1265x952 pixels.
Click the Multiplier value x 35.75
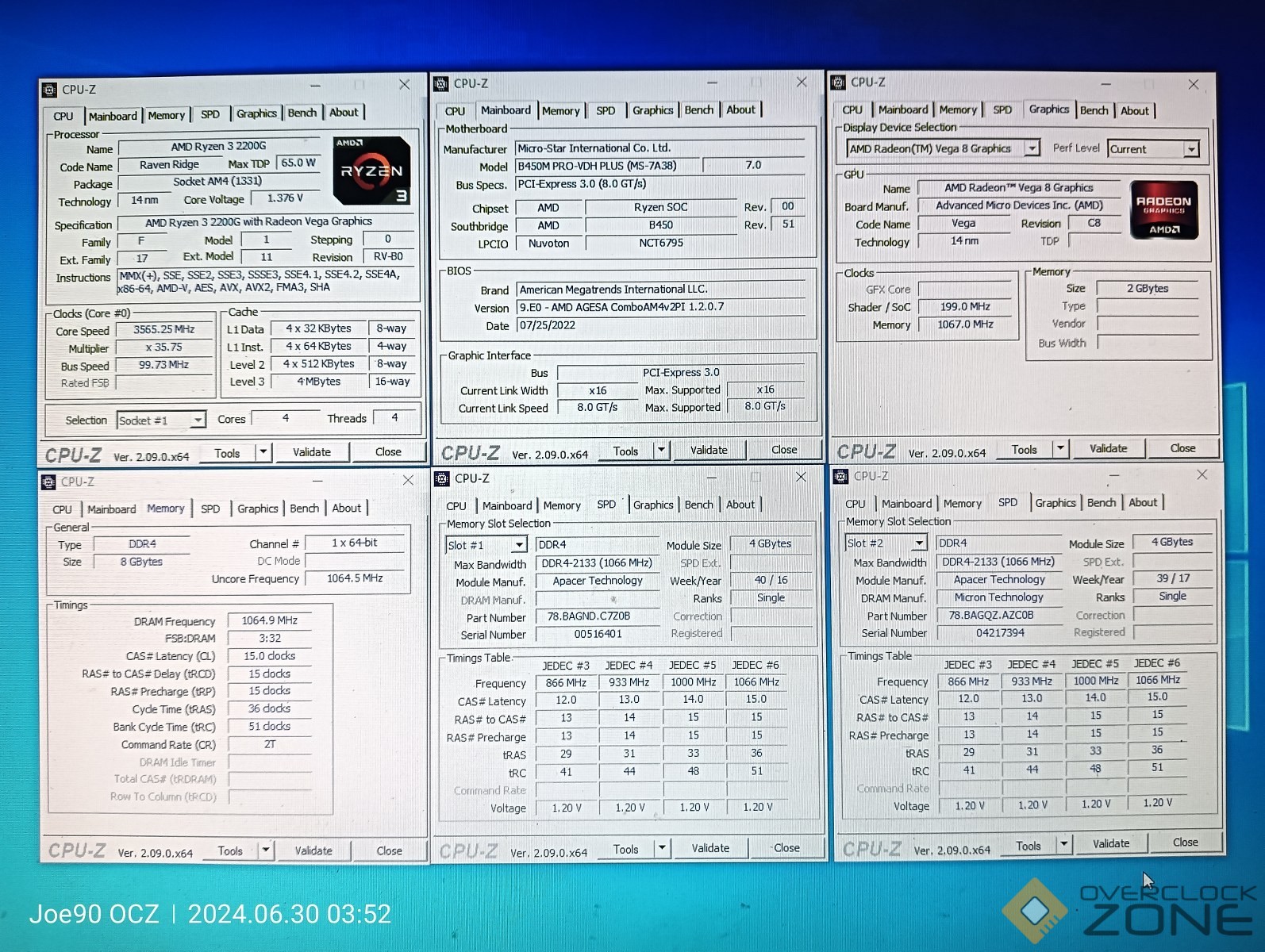pos(164,347)
